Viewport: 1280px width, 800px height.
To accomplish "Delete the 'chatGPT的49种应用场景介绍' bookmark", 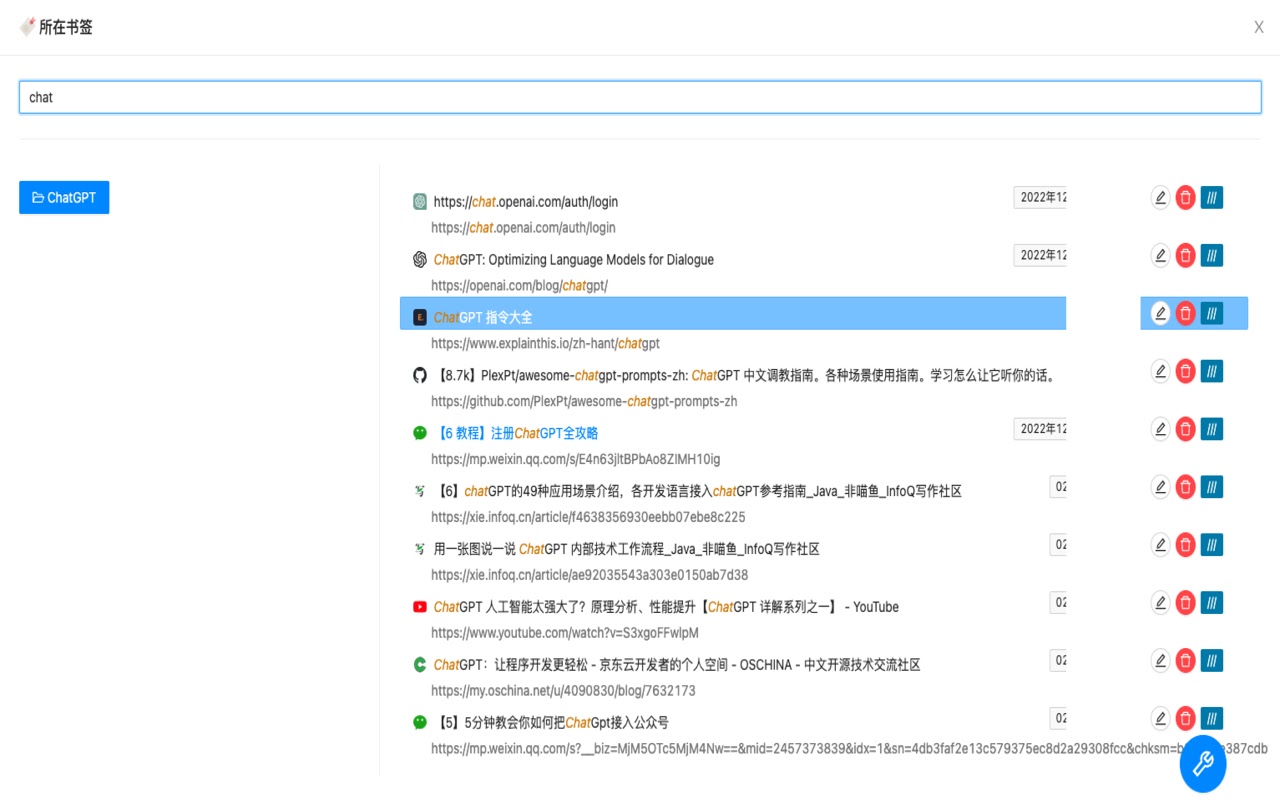I will coord(1185,488).
